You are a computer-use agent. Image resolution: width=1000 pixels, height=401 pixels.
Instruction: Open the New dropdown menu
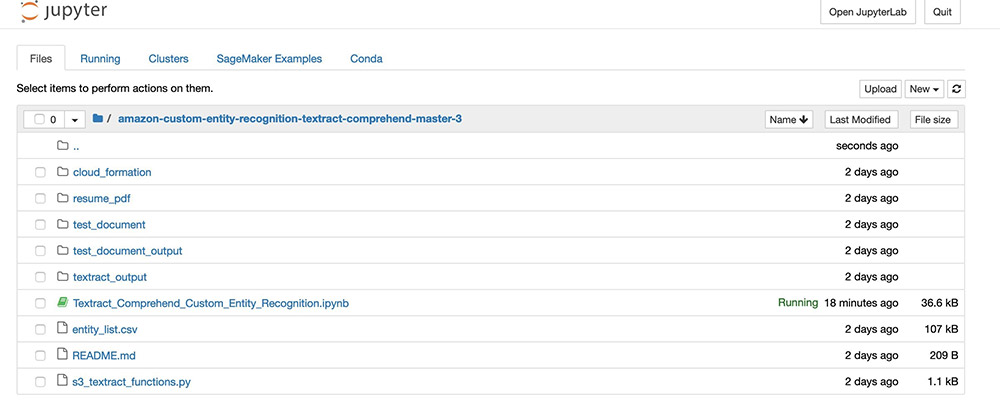point(924,89)
